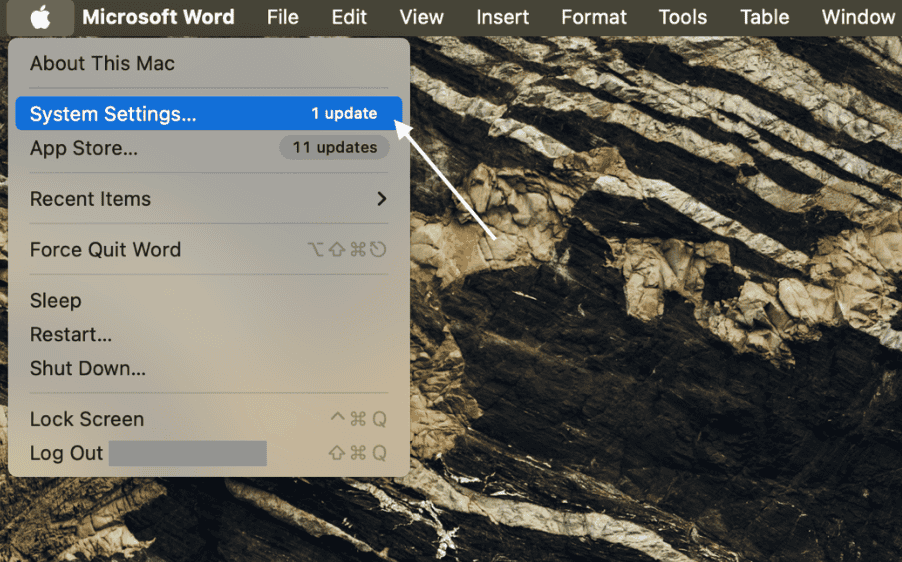Viewport: 902px width, 562px height.
Task: Choose App Store… menu entry
Action: 209,148
